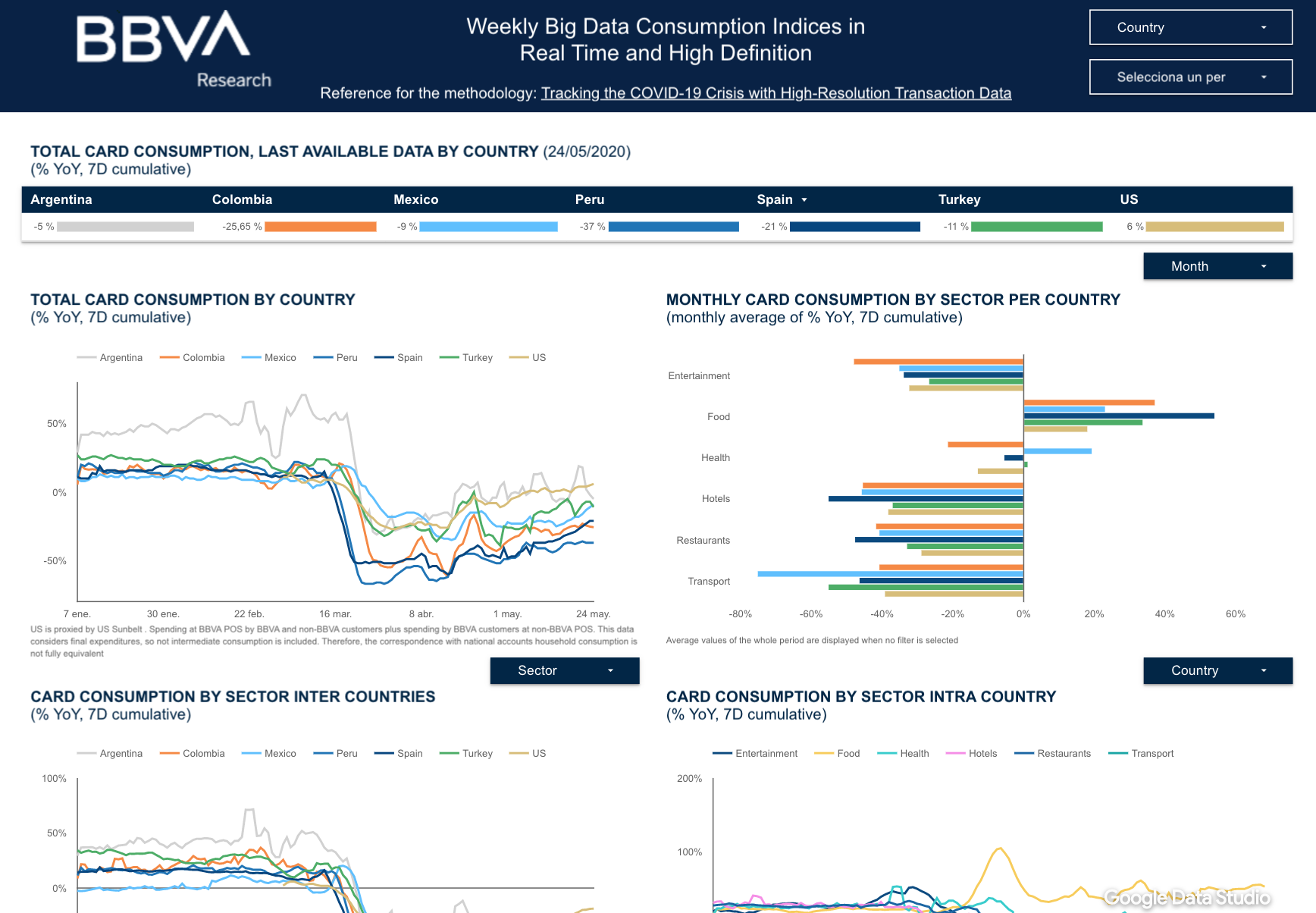Select Argentina's gray -5 % bar
Viewport: 1316px width, 913px height.
(x=125, y=227)
